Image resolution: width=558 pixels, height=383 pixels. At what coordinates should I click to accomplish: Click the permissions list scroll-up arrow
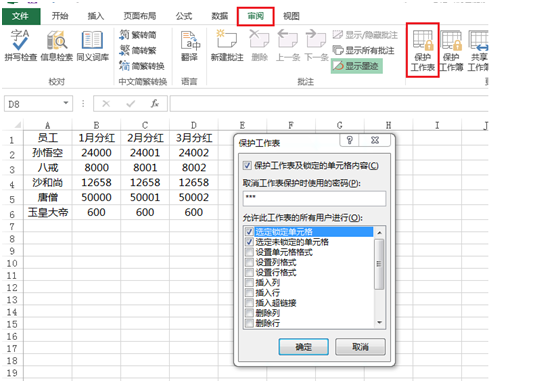coord(379,233)
